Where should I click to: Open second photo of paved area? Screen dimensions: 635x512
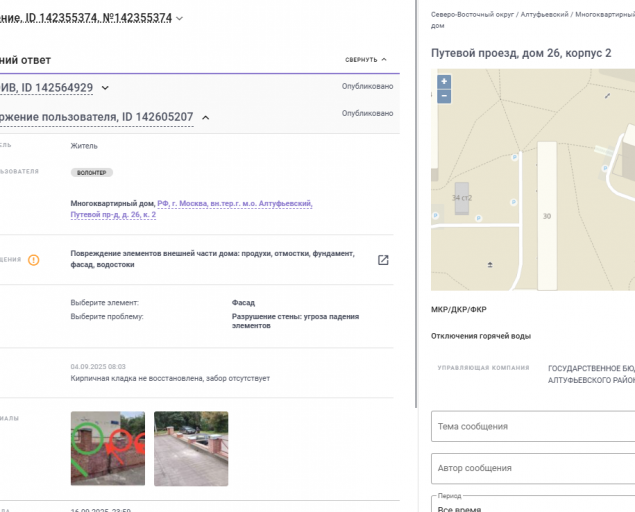click(x=191, y=448)
